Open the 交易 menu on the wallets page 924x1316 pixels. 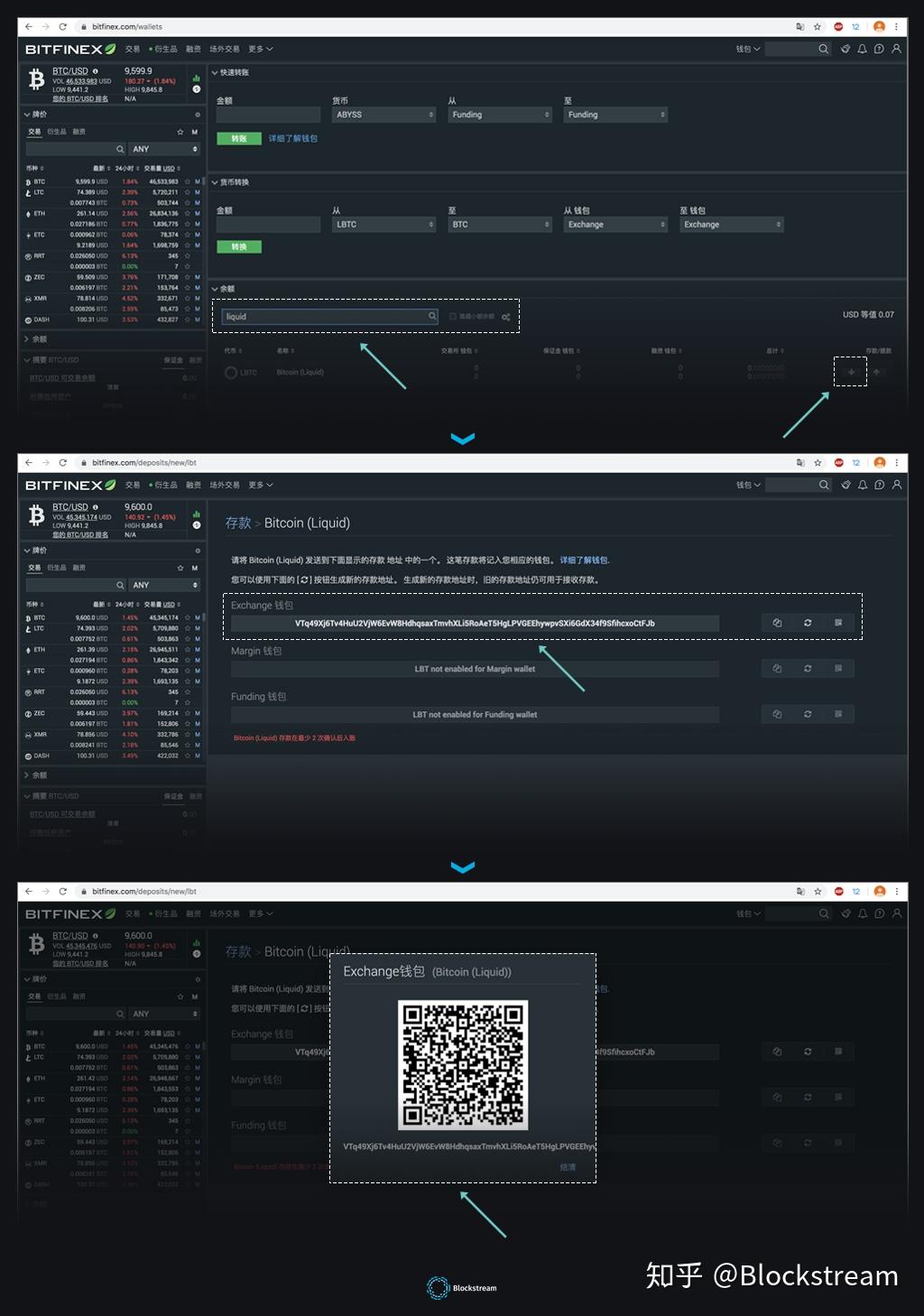tap(133, 49)
